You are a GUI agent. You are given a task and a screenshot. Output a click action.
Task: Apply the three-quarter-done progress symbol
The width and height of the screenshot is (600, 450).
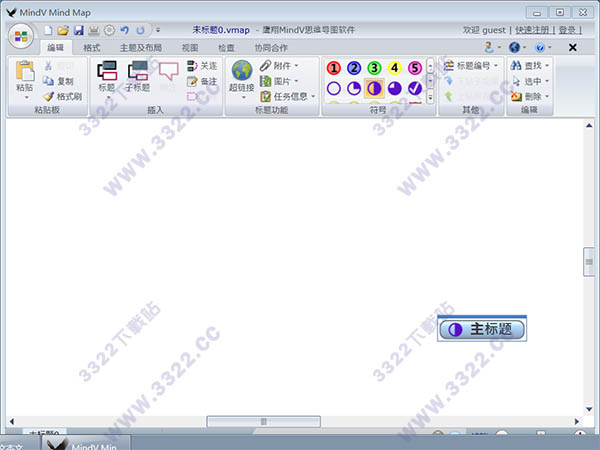pyautogui.click(x=395, y=88)
